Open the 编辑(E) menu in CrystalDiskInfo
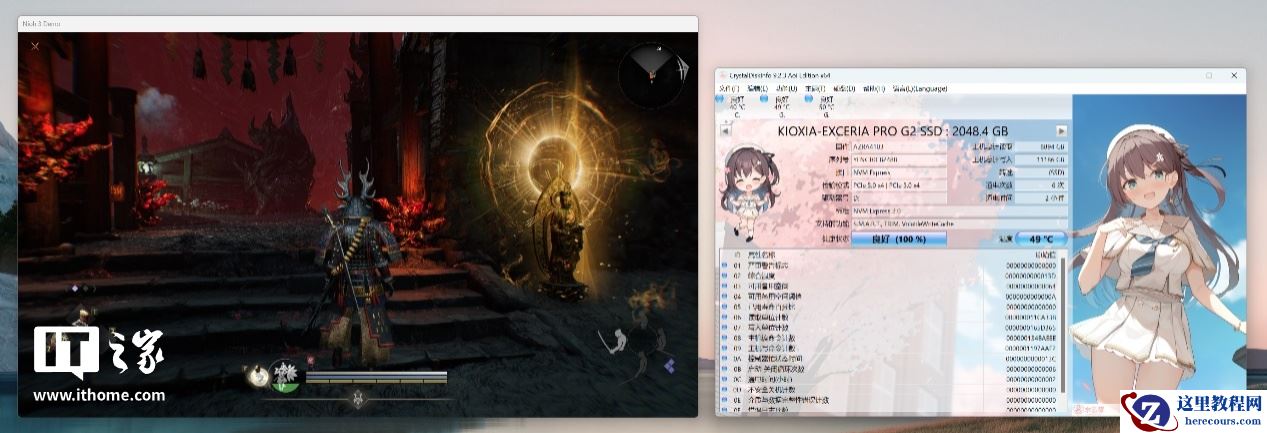1267x433 pixels. [x=757, y=88]
